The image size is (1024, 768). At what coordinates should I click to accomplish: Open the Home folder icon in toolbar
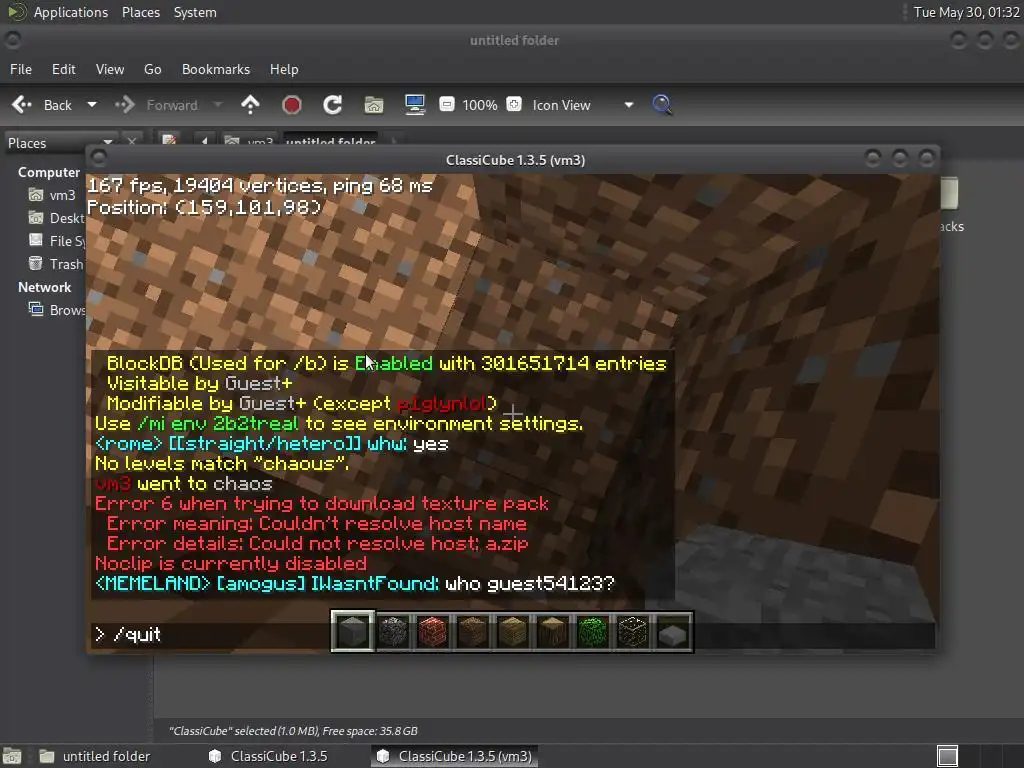pos(374,104)
